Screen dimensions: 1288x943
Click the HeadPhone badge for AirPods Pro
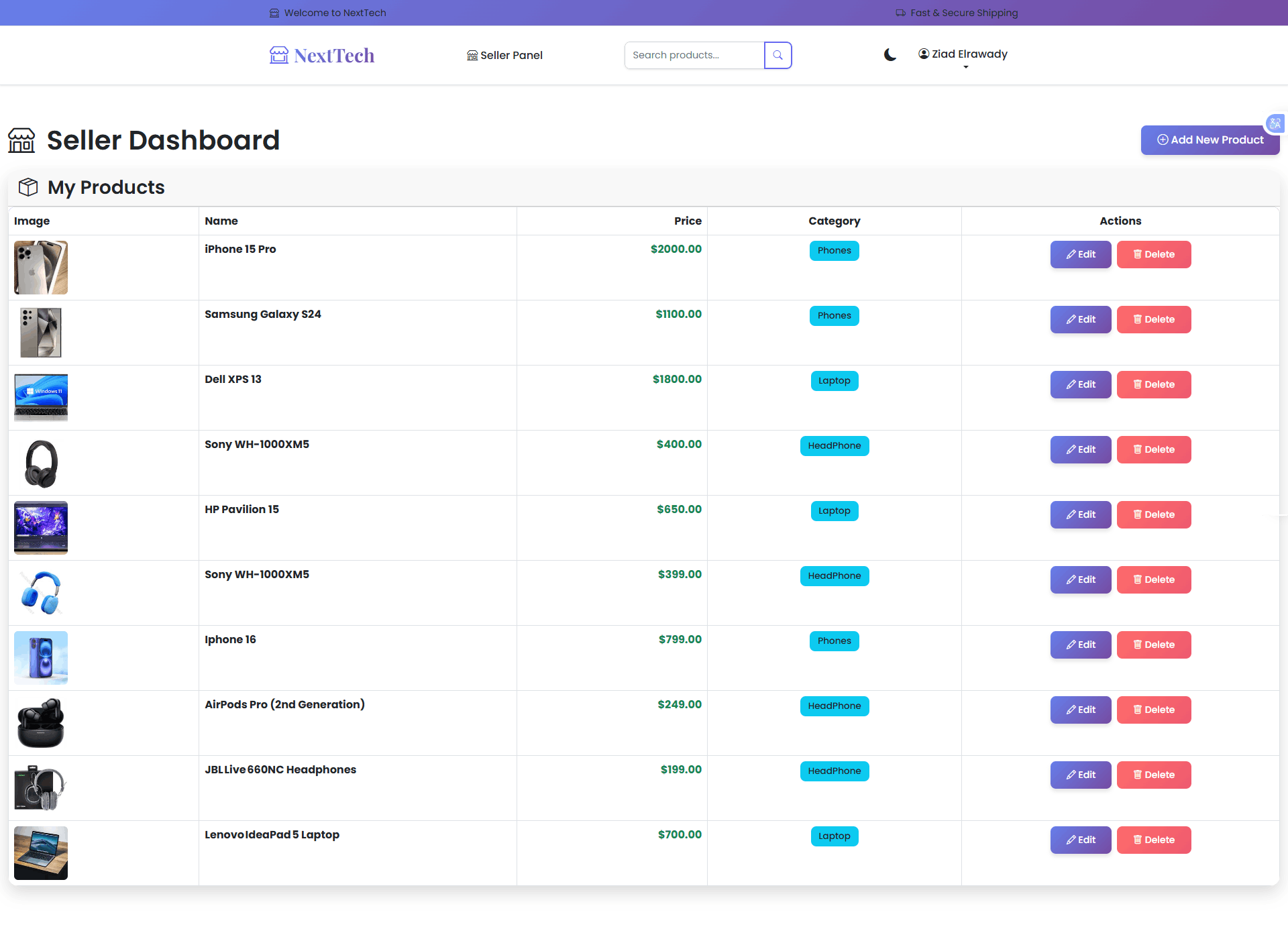[x=834, y=706]
